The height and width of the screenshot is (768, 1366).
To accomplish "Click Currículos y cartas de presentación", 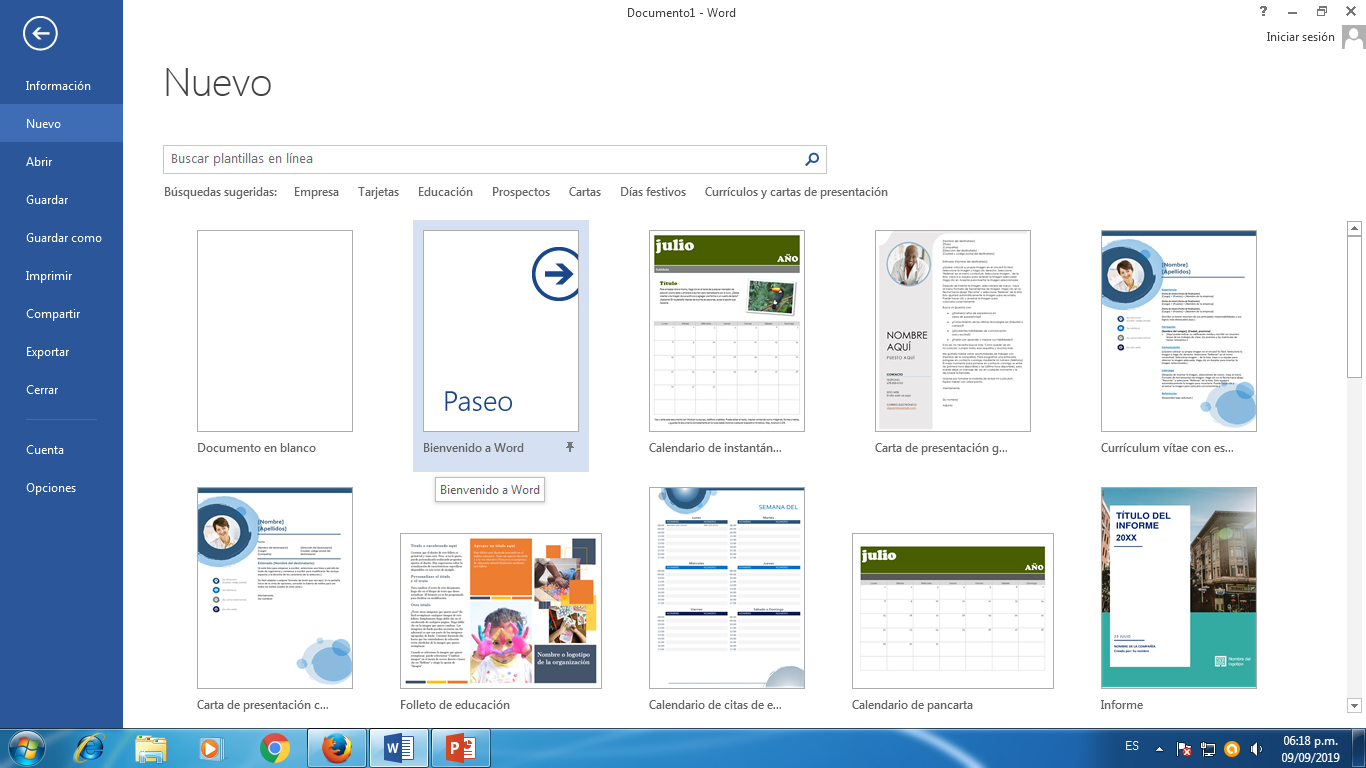I will [x=796, y=192].
